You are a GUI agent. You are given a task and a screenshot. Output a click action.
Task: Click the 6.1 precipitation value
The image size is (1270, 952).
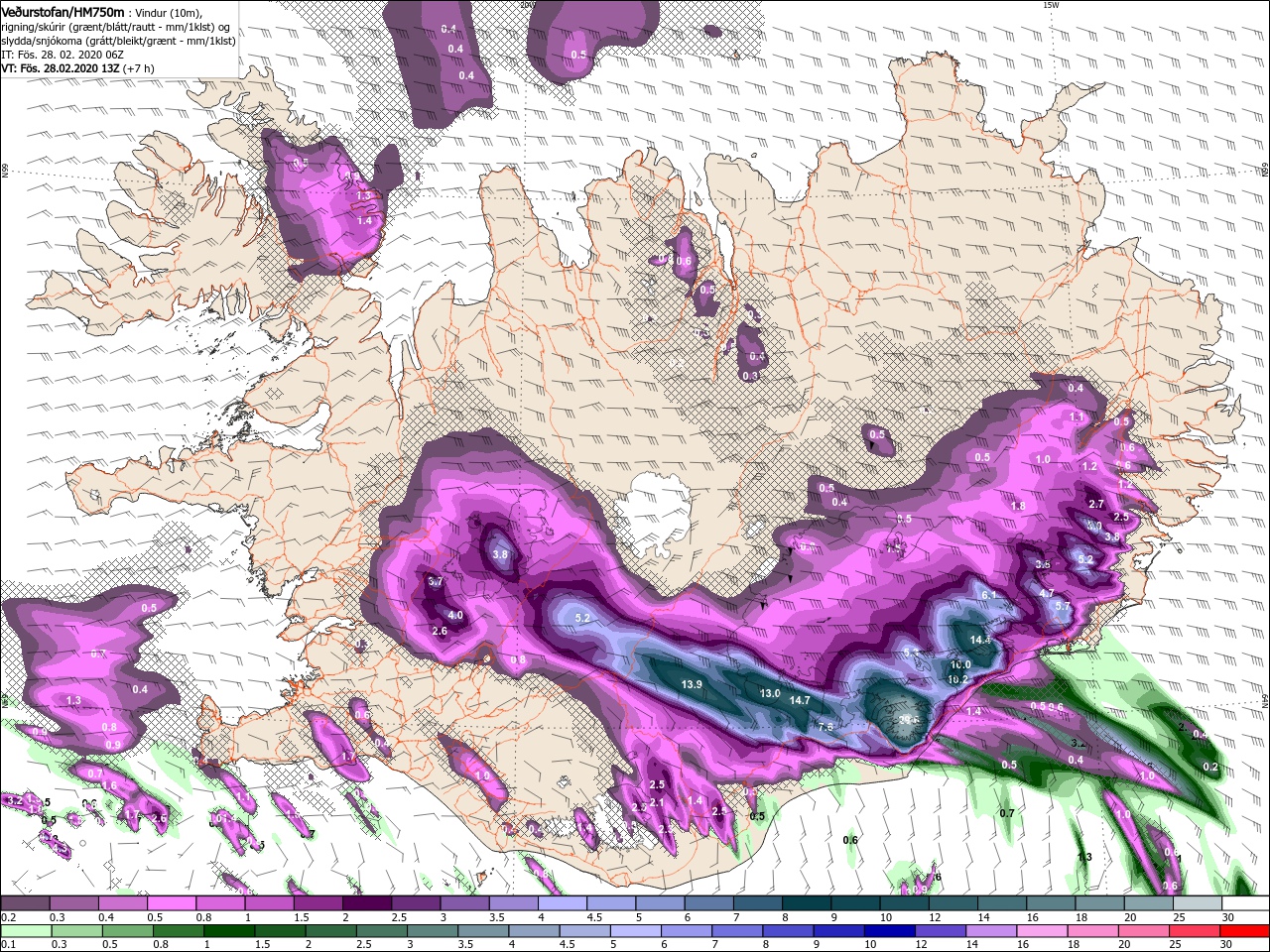tap(989, 594)
